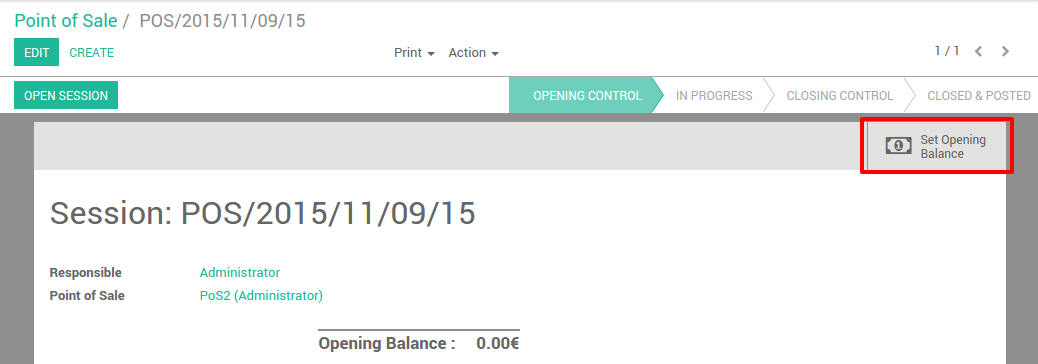Click the EDIT button

(x=36, y=52)
